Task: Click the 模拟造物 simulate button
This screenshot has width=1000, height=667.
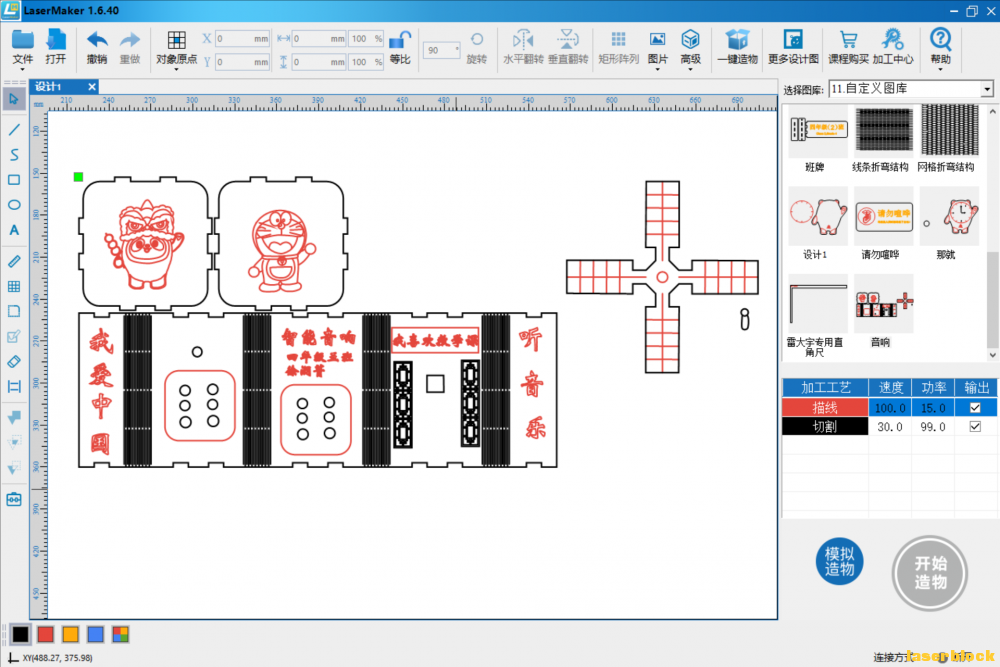Action: [x=839, y=562]
